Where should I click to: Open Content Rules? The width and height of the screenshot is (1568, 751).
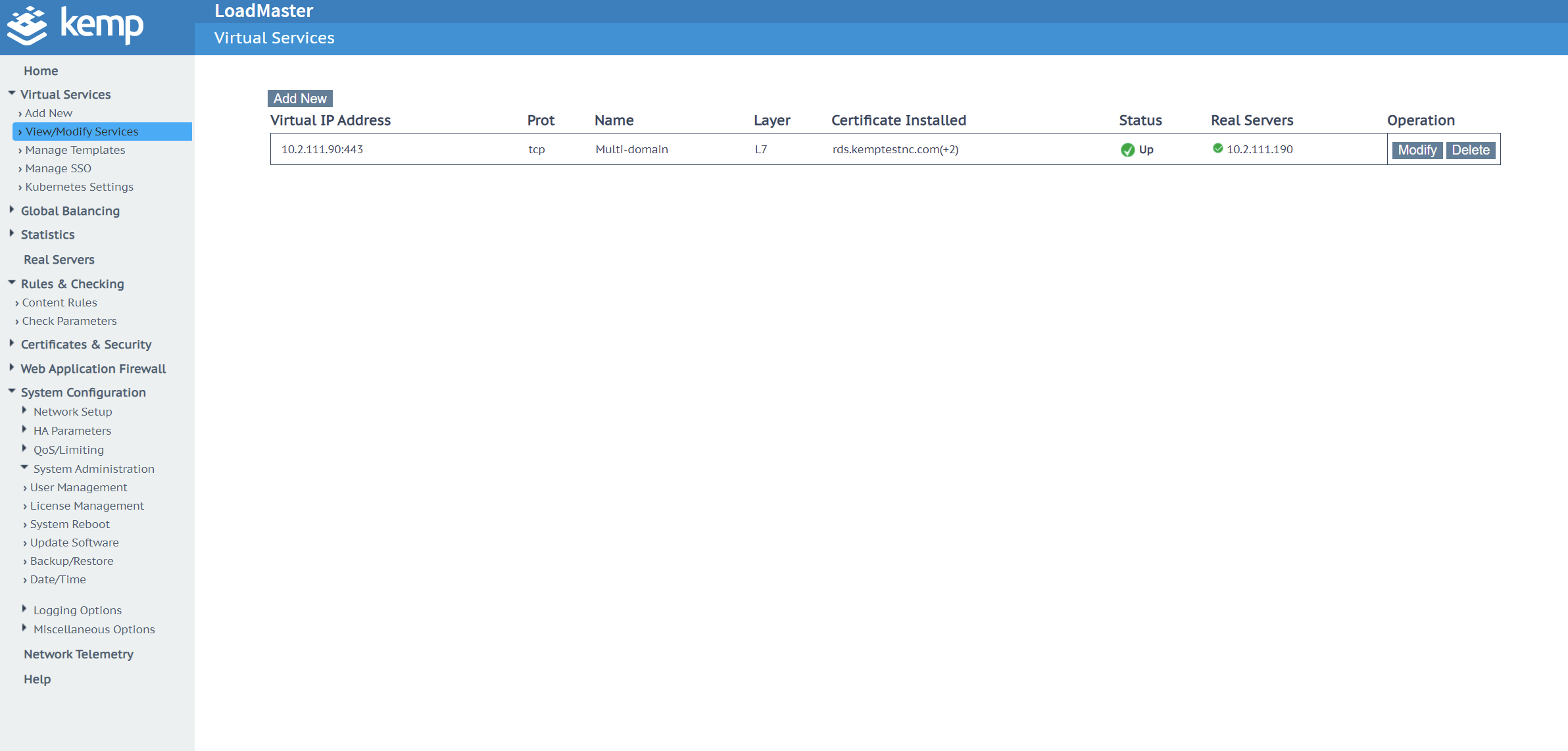59,303
